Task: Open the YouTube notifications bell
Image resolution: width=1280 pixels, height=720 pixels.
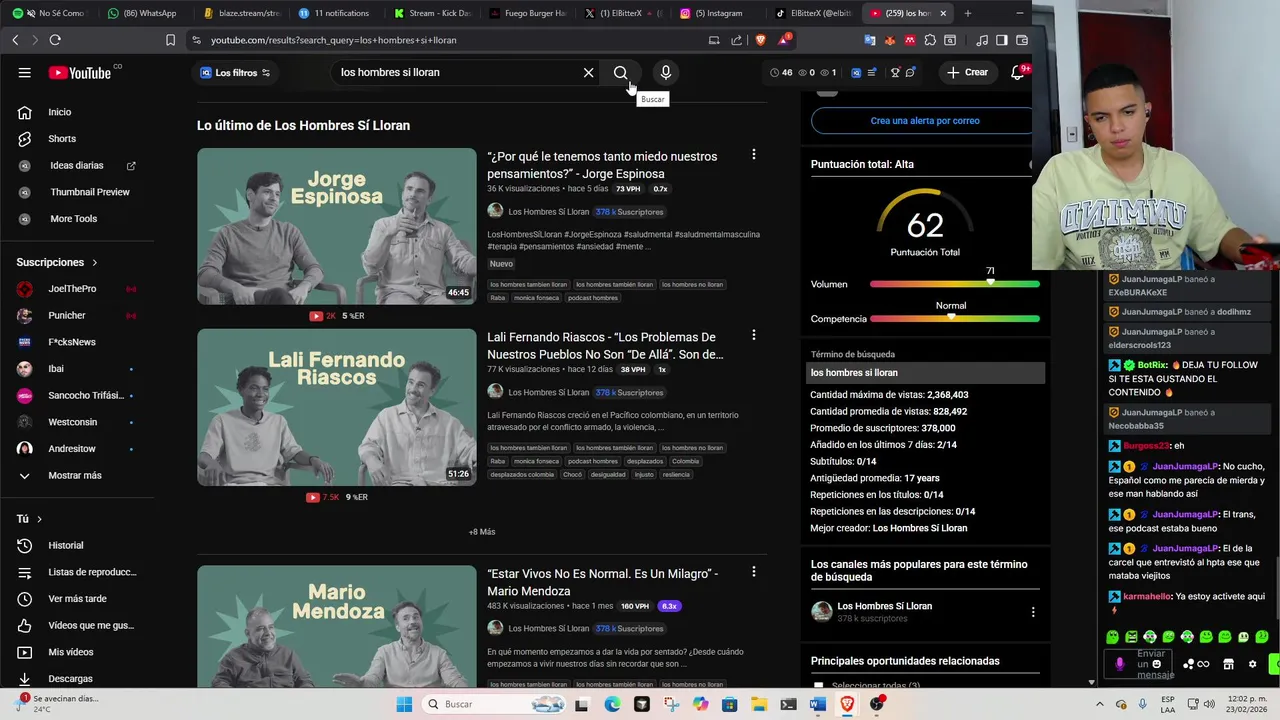Action: [1017, 72]
